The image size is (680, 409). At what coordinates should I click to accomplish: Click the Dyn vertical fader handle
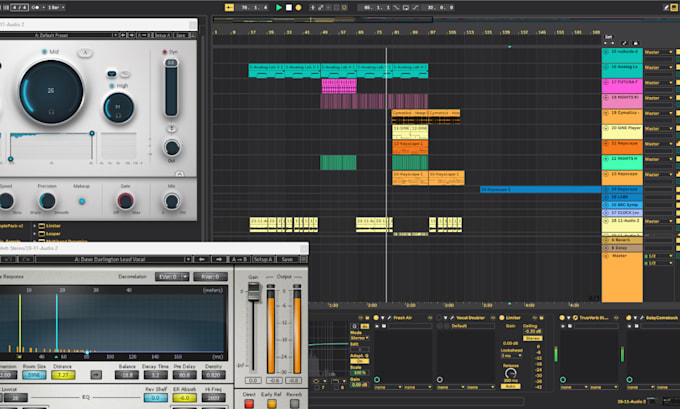(171, 63)
